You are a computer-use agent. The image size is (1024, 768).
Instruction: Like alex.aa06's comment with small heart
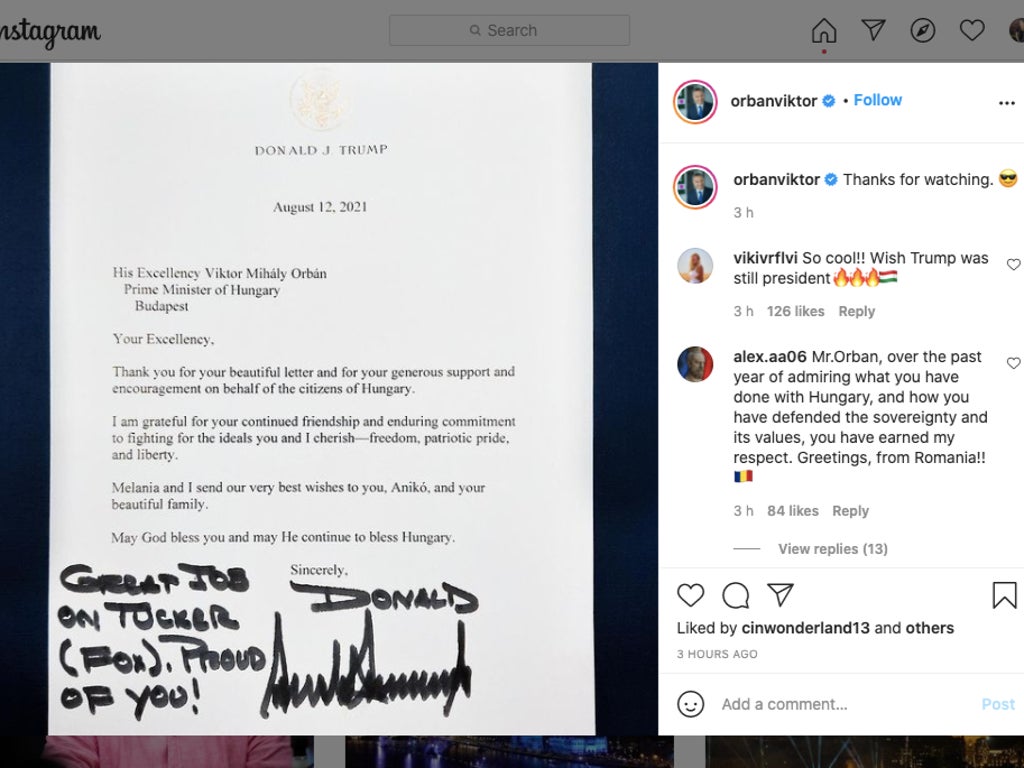click(x=1013, y=363)
